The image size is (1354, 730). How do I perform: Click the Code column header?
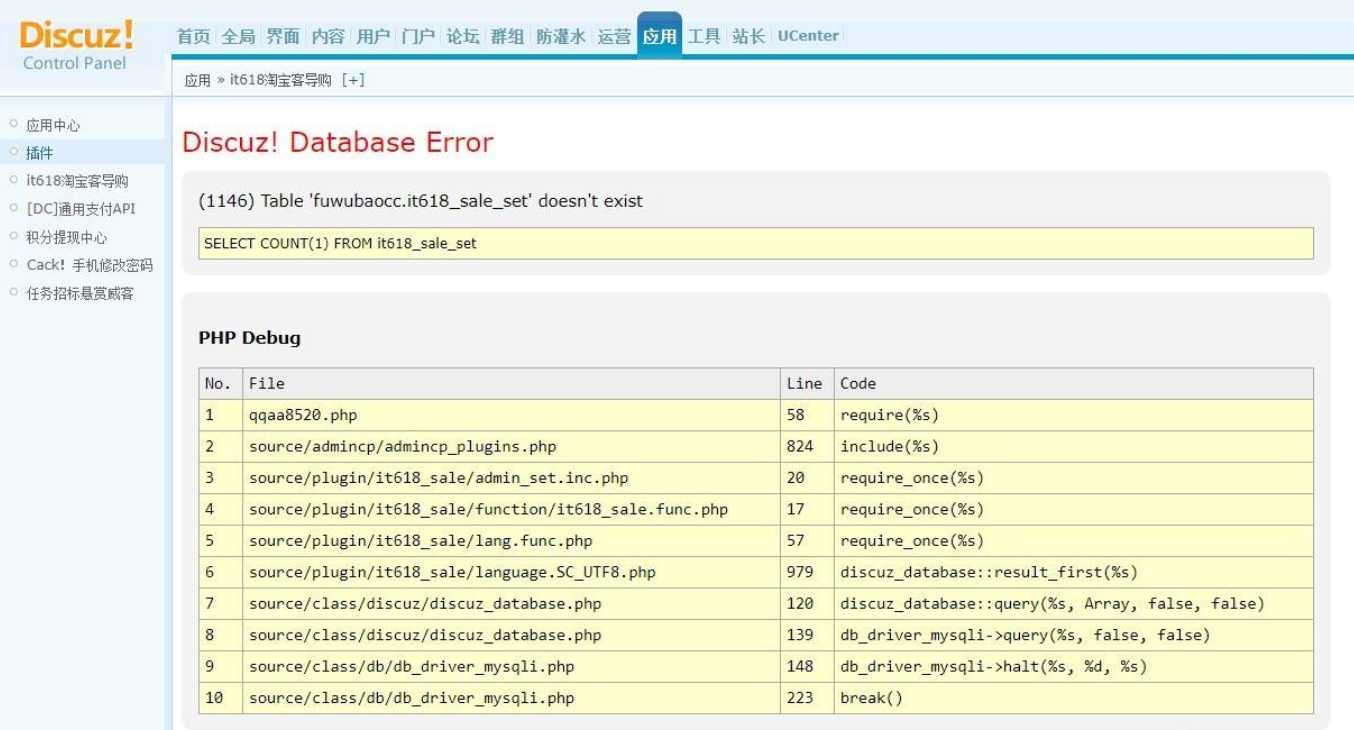click(1074, 383)
